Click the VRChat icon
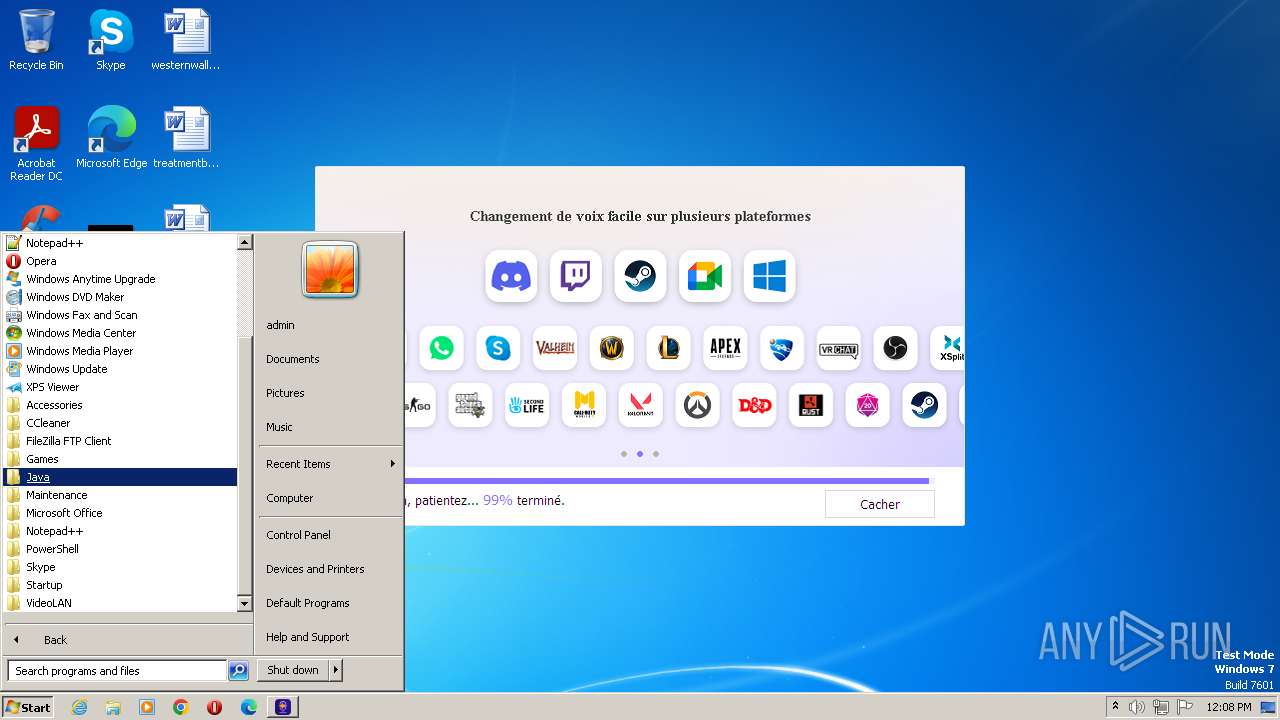The width and height of the screenshot is (1280, 720). click(839, 348)
